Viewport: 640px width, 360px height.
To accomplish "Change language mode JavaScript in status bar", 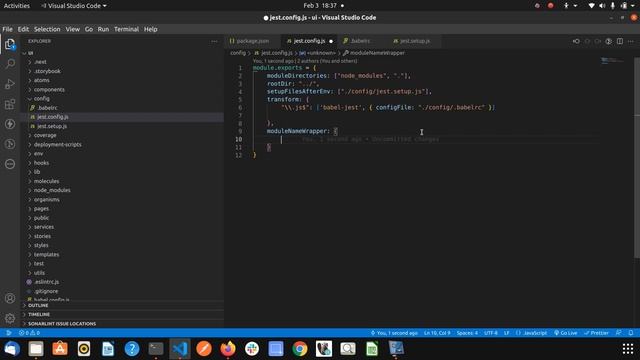I will 531,333.
